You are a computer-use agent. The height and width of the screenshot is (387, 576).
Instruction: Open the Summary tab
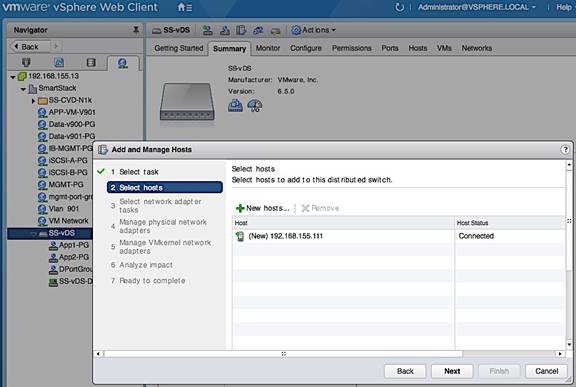230,48
